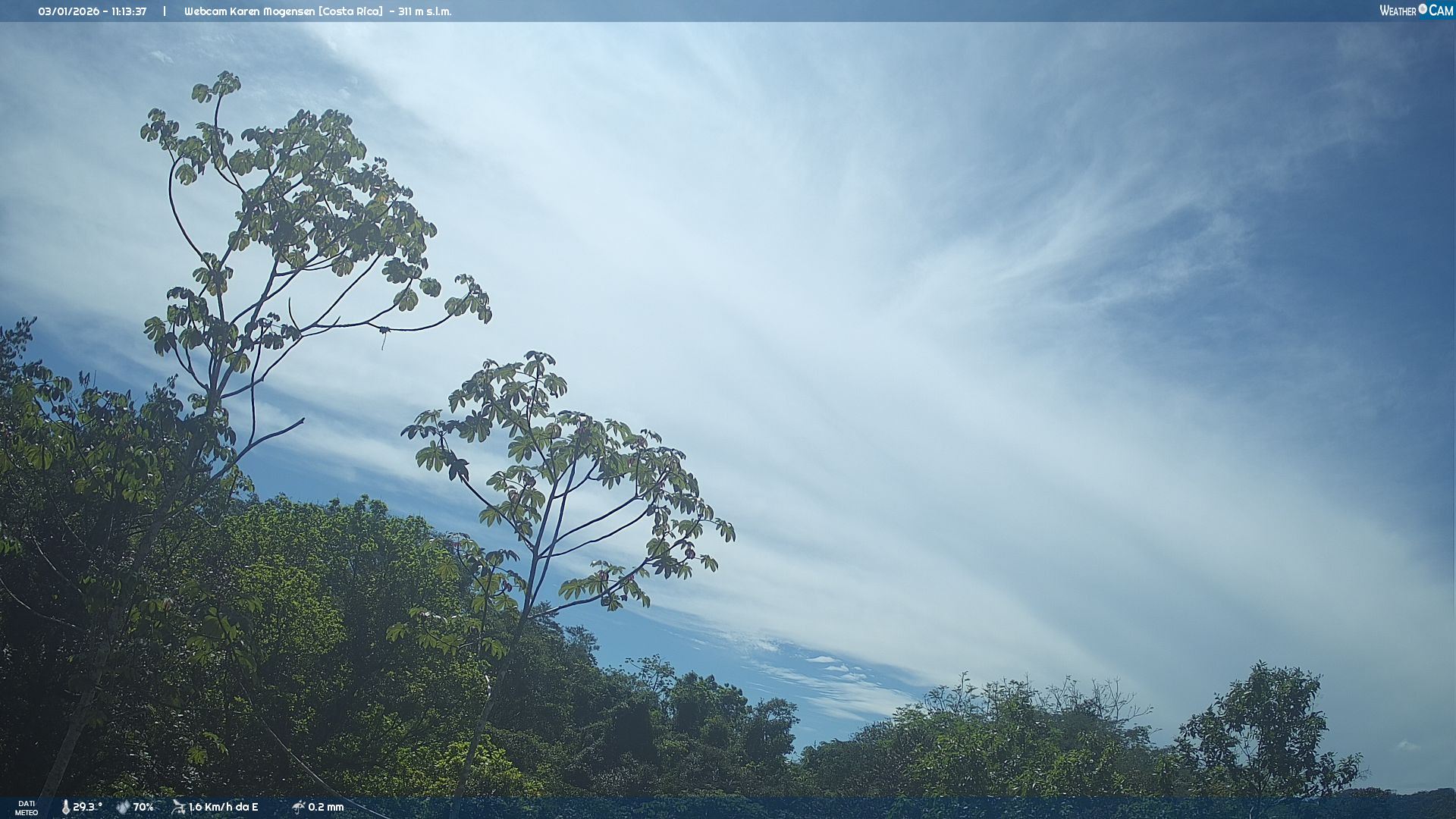The height and width of the screenshot is (819, 1456).
Task: Select the DATI METEO label
Action: pyautogui.click(x=27, y=808)
